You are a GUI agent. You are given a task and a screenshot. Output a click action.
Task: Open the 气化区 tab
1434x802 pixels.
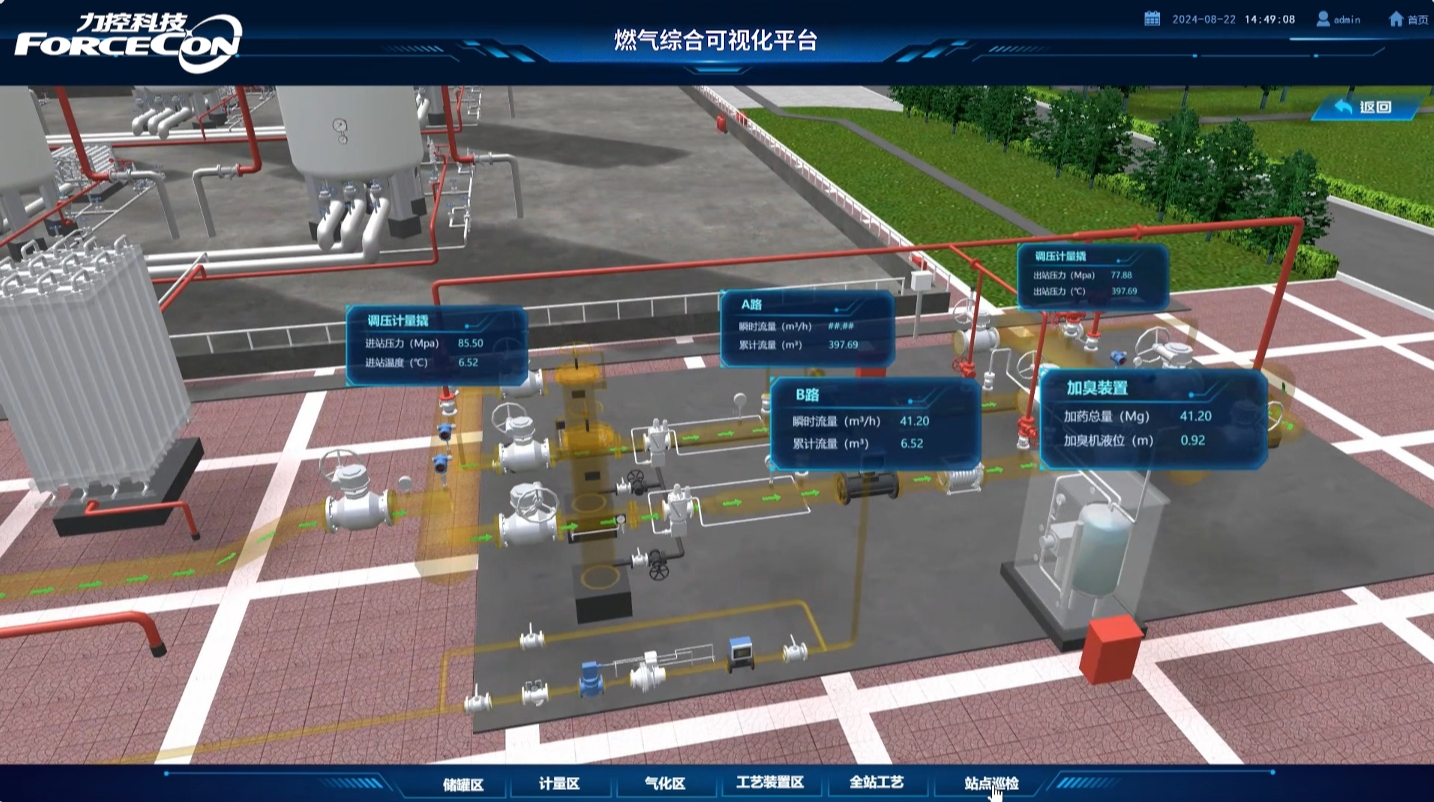point(665,783)
